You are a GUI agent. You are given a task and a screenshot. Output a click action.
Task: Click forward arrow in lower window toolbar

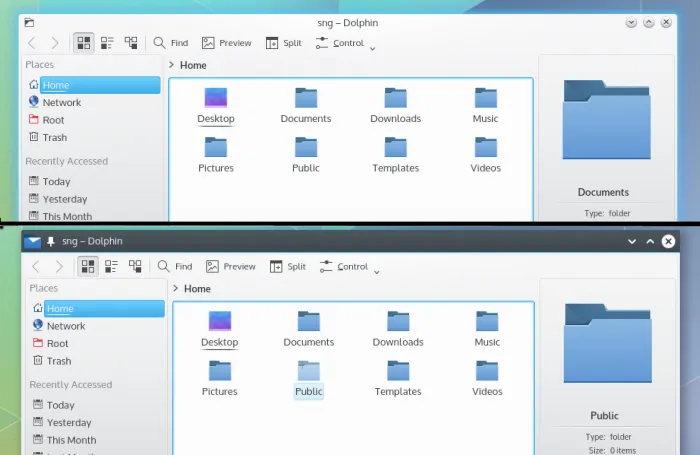point(59,267)
